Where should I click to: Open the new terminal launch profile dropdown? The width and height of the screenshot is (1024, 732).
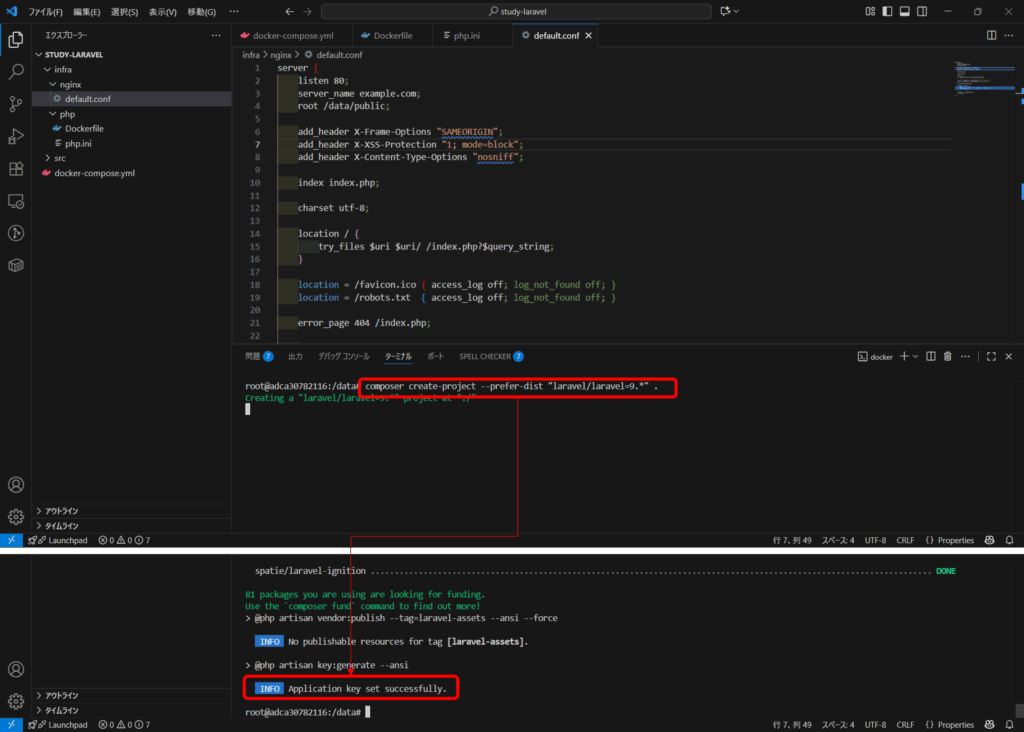point(915,356)
